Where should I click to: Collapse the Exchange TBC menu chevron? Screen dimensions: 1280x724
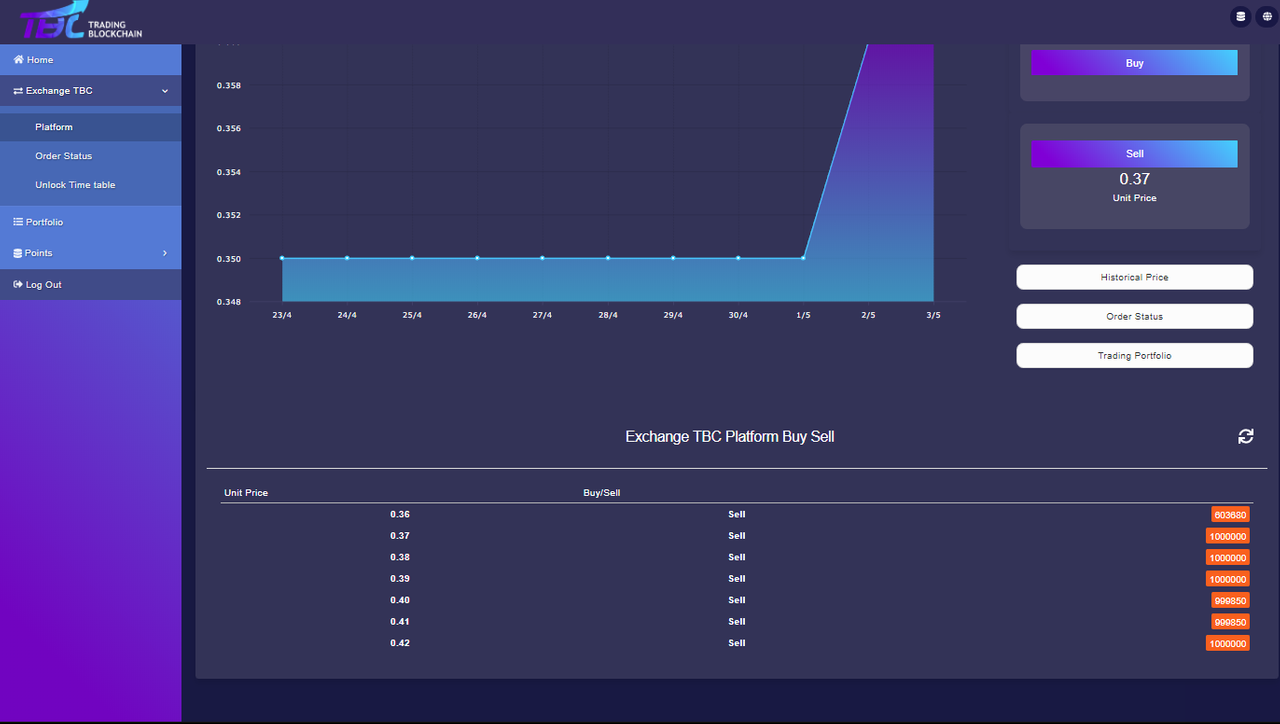pyautogui.click(x=165, y=91)
